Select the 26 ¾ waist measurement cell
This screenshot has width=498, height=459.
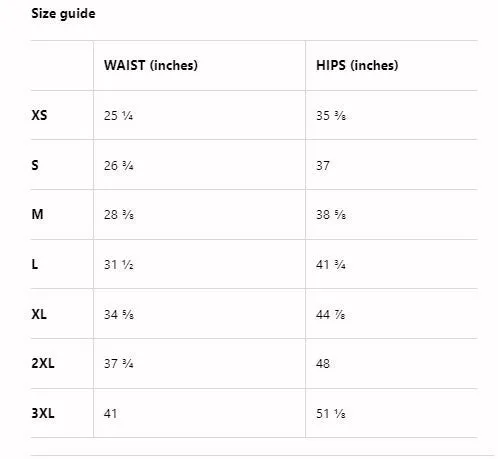(118, 166)
